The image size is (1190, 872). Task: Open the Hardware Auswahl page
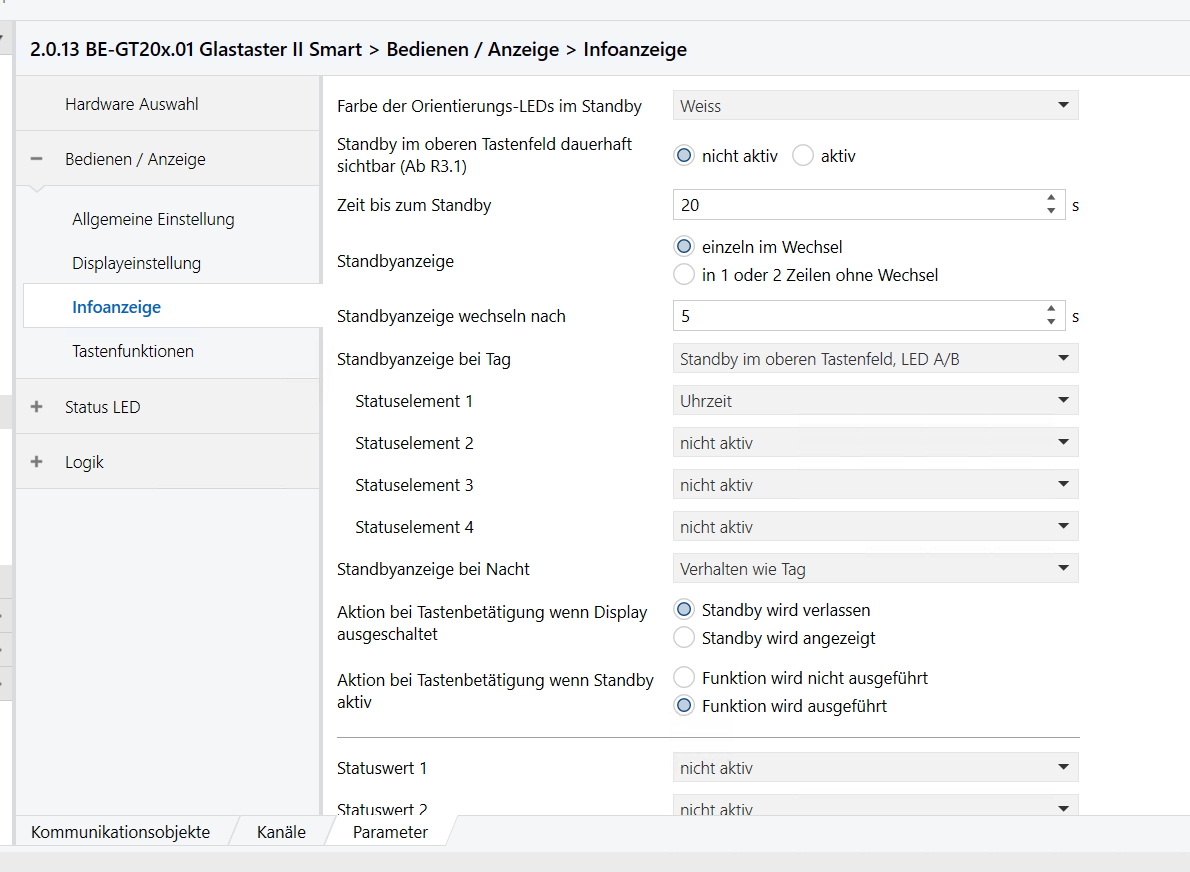(132, 104)
